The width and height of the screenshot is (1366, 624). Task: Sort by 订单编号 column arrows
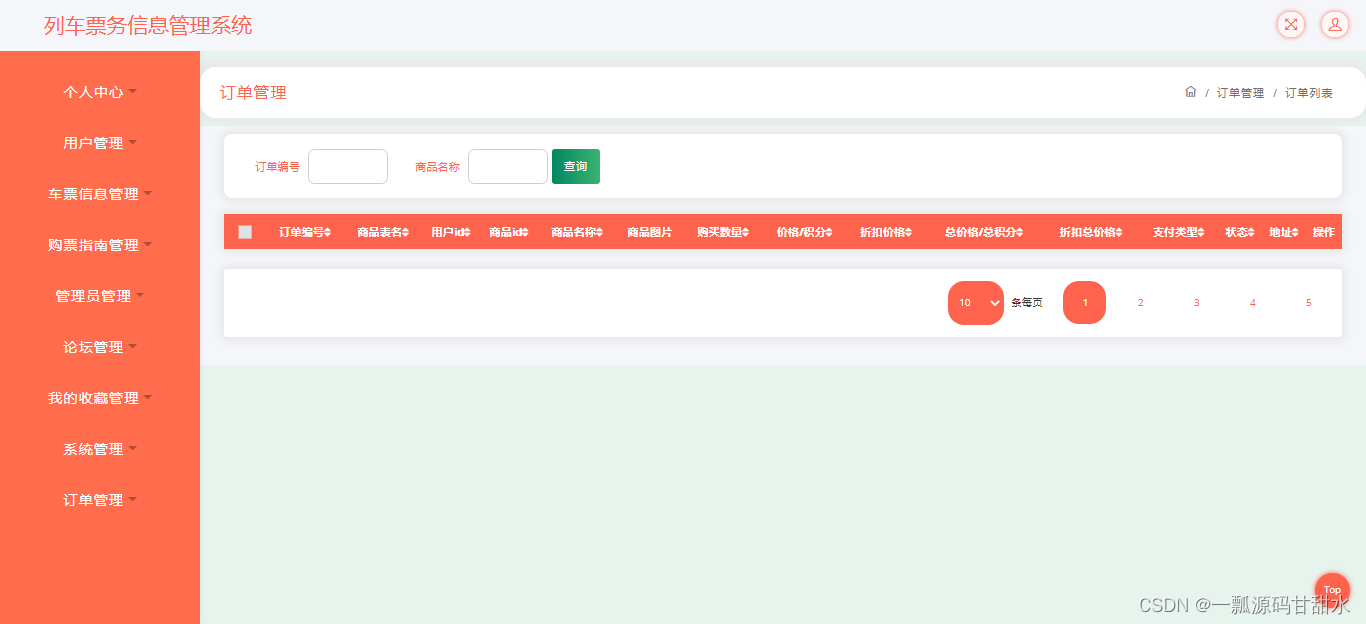[327, 232]
